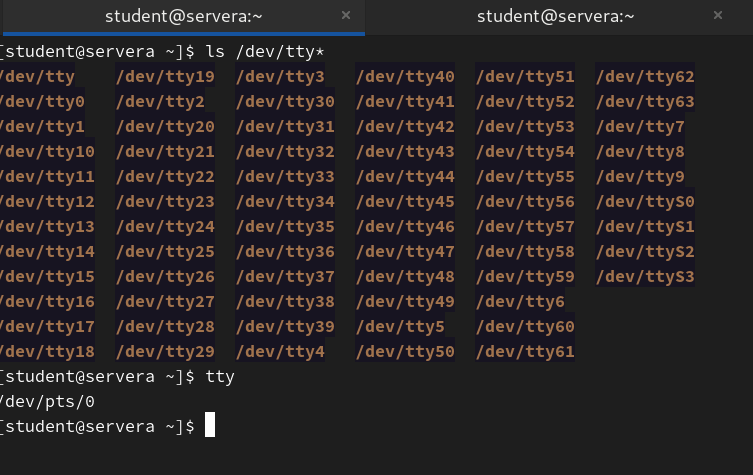The width and height of the screenshot is (753, 475).
Task: Click the /dev/tty45 entry
Action: (x=405, y=201)
